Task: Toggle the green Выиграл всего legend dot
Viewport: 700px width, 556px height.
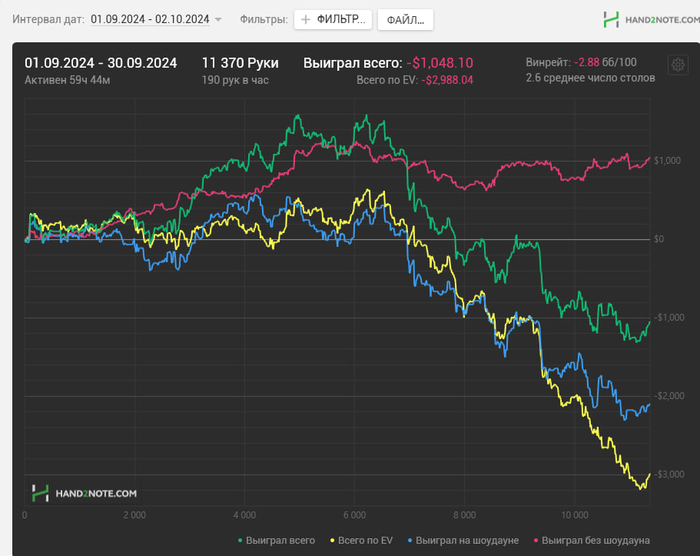Action: click(240, 540)
